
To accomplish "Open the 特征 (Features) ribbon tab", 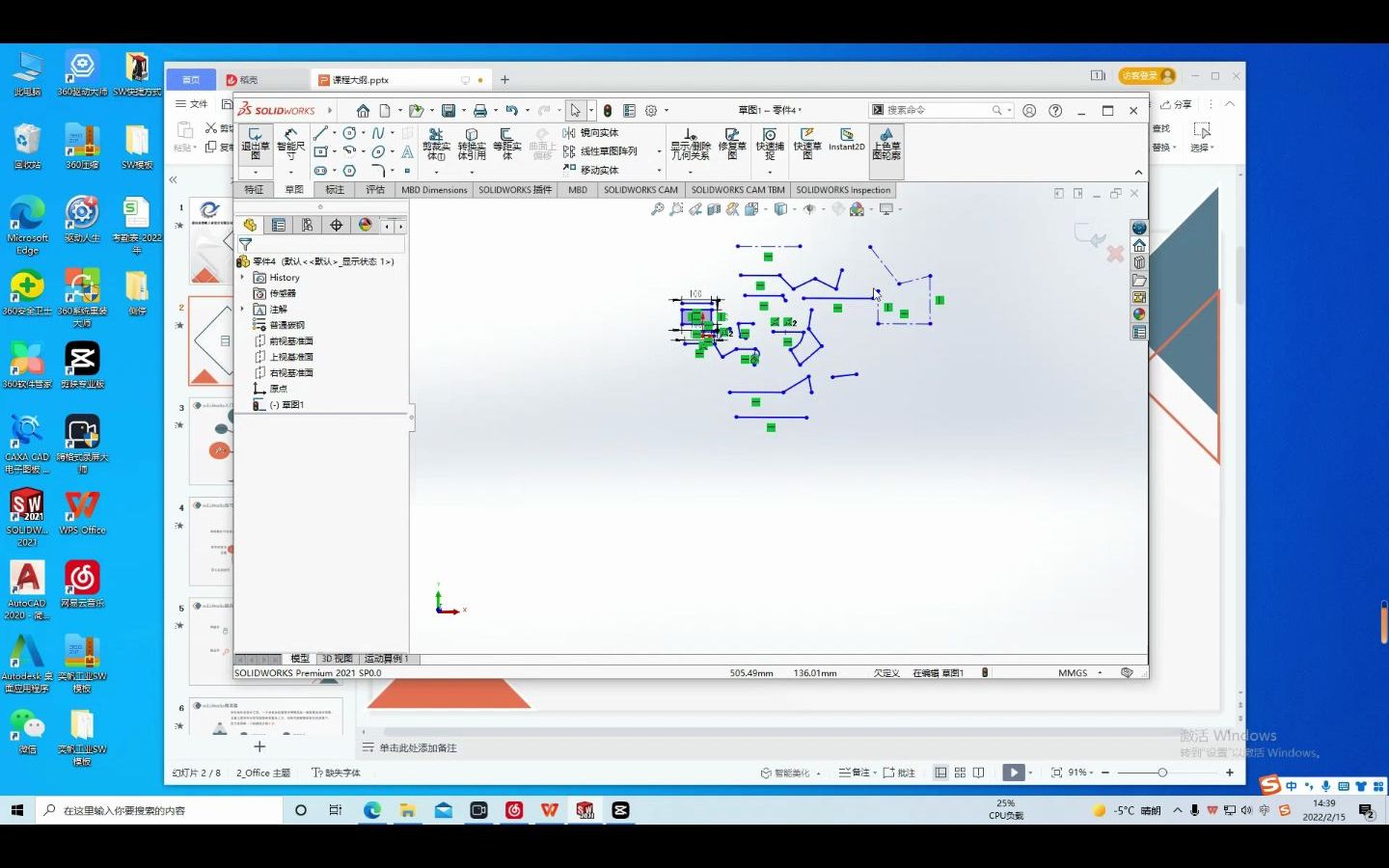I will pyautogui.click(x=254, y=190).
